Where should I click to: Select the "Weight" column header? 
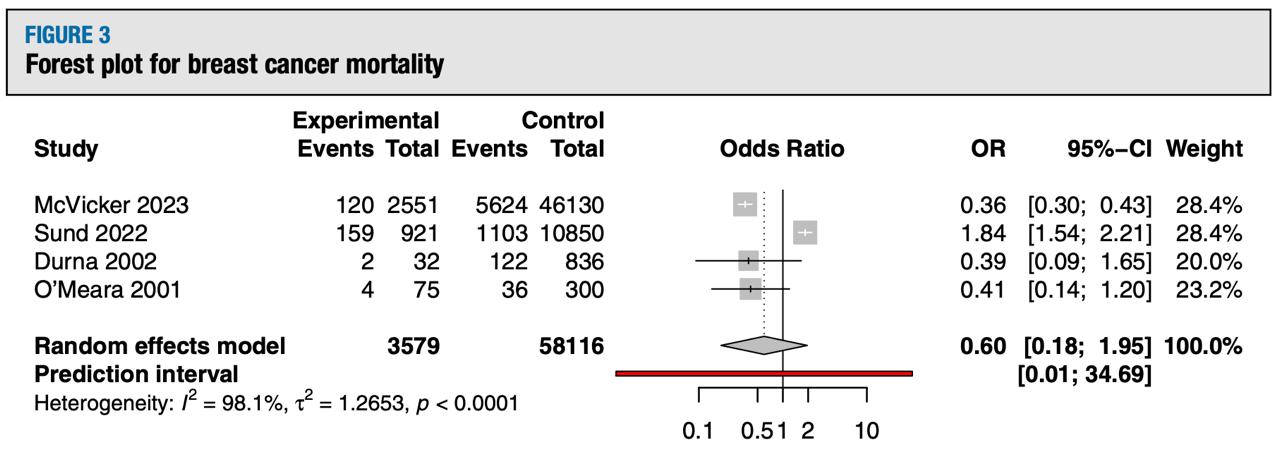point(1204,150)
